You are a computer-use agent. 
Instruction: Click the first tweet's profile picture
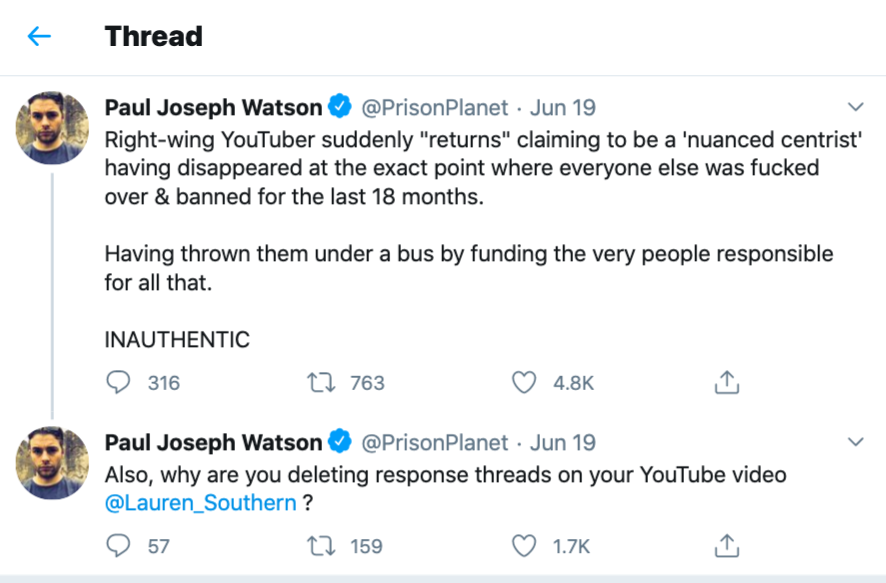[x=54, y=128]
